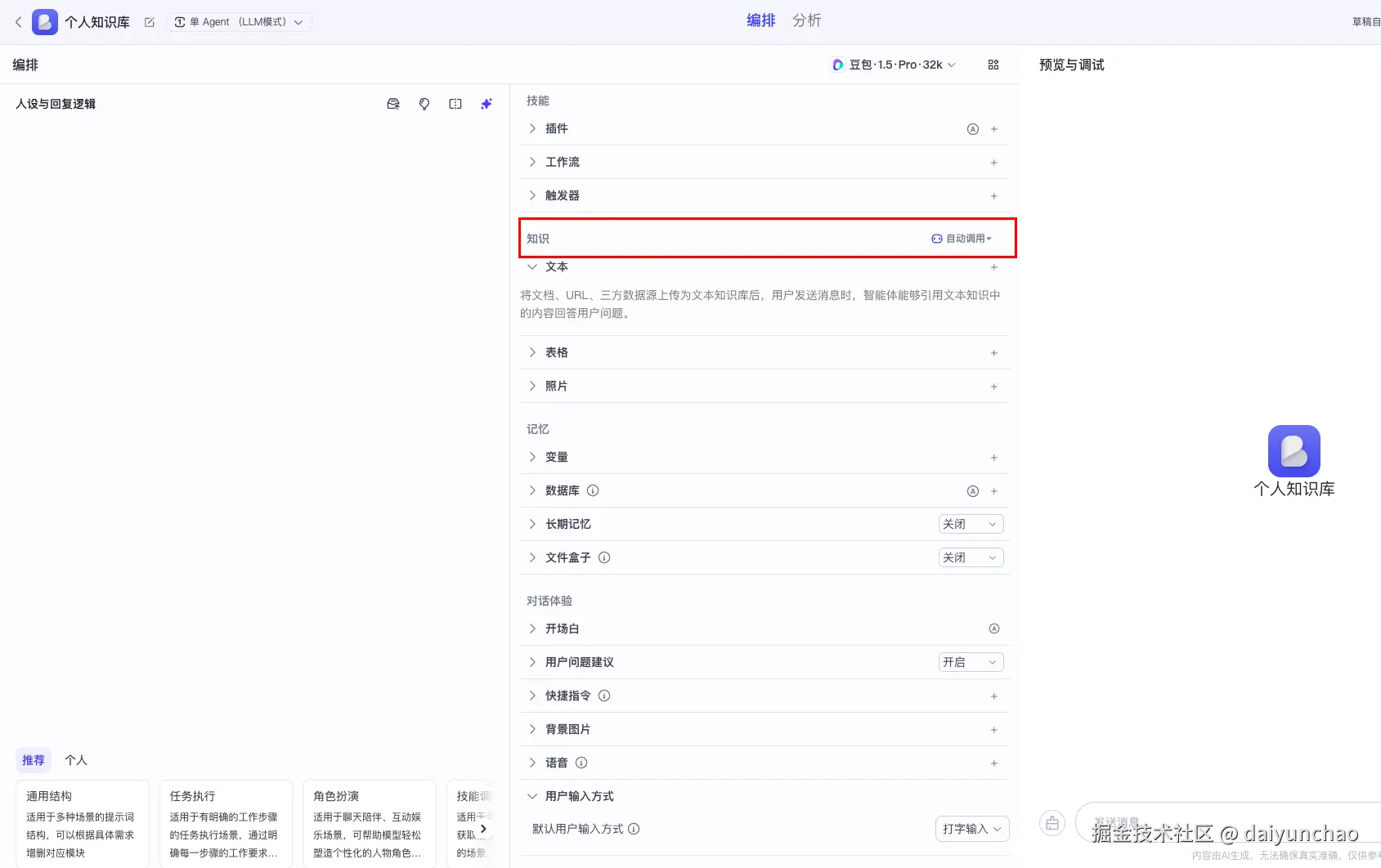The height and width of the screenshot is (868, 1381).
Task: Open the 打字输入 input mode dropdown
Action: coord(972,829)
